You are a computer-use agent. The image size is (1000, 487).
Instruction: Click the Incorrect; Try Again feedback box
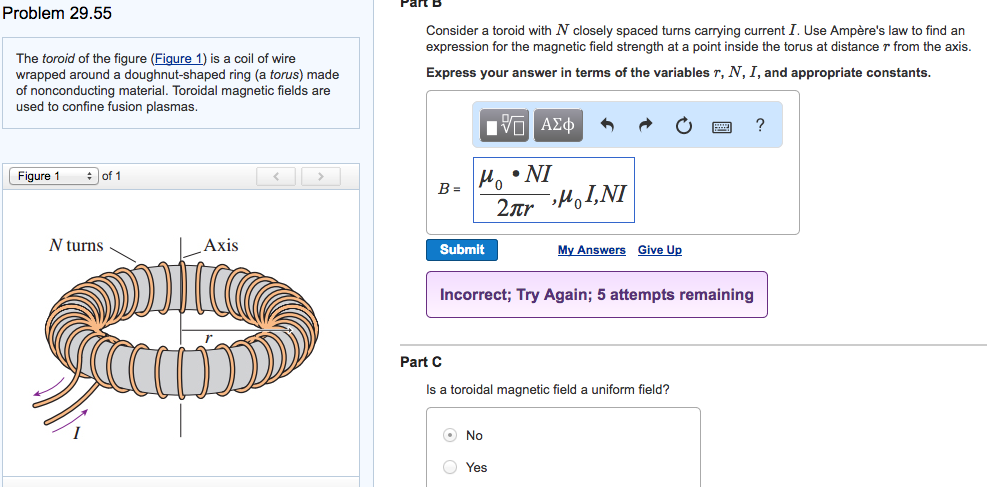point(596,295)
